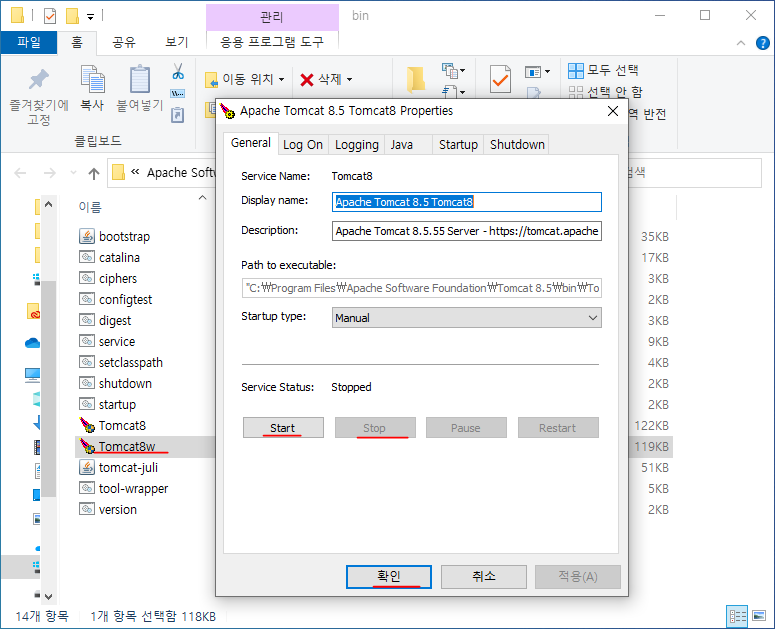Viewport: 775px width, 629px height.
Task: Expand the recent locations chevron
Action: point(73,173)
